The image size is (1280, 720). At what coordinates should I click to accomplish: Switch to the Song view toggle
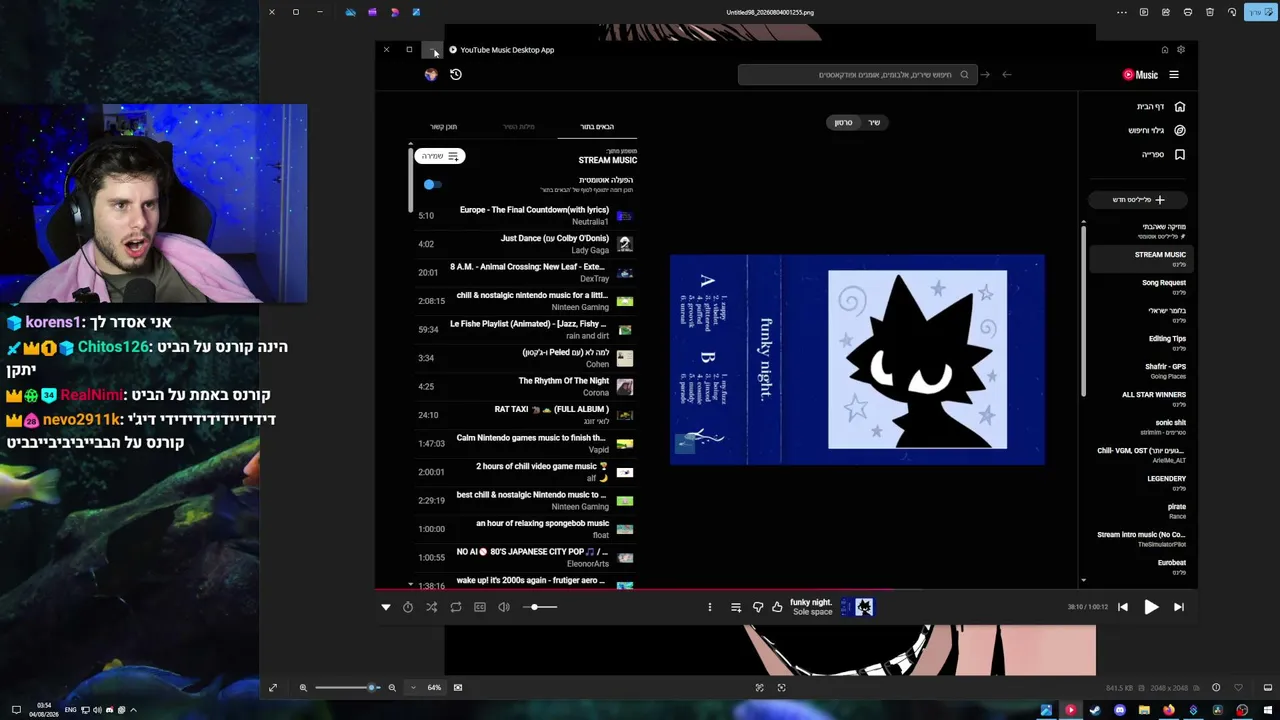pos(874,123)
